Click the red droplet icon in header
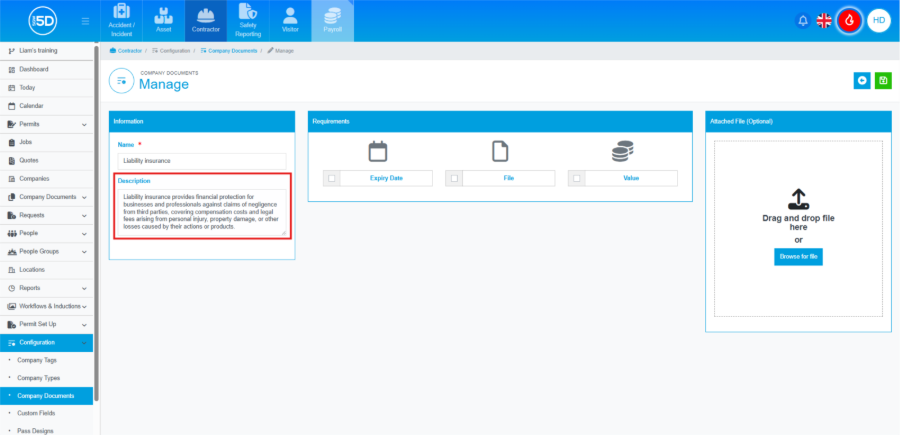 pyautogui.click(x=849, y=20)
